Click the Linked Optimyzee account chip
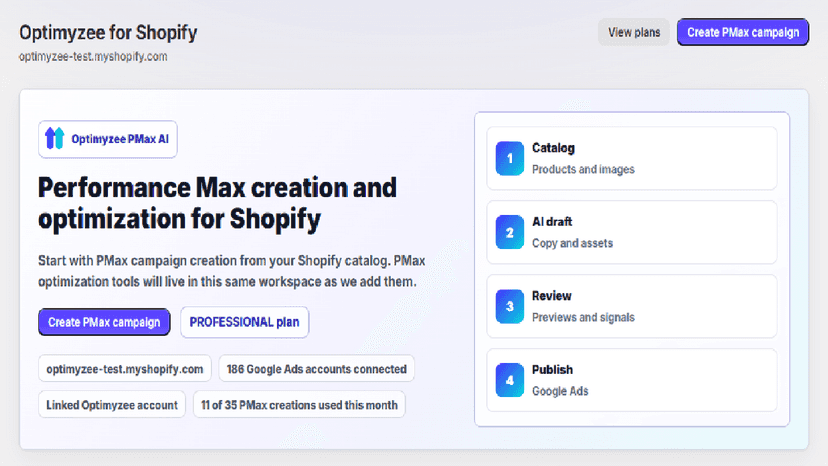 click(x=112, y=405)
